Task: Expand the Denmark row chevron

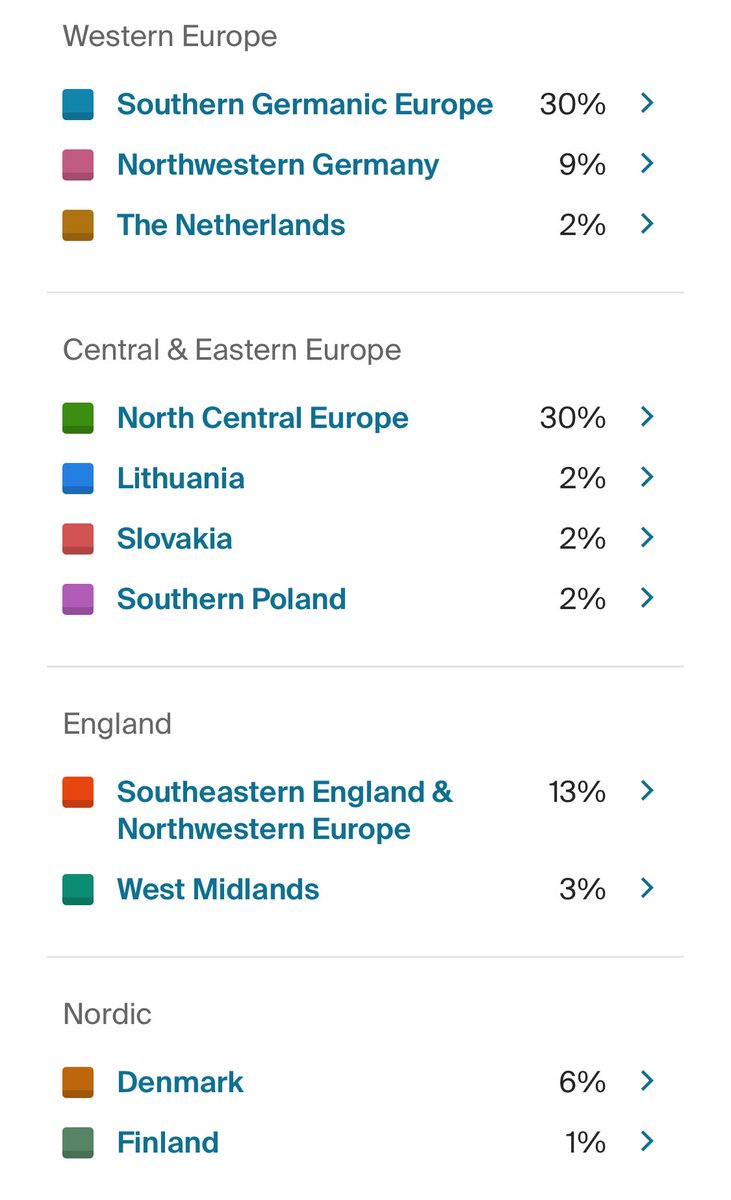Action: [x=647, y=1081]
